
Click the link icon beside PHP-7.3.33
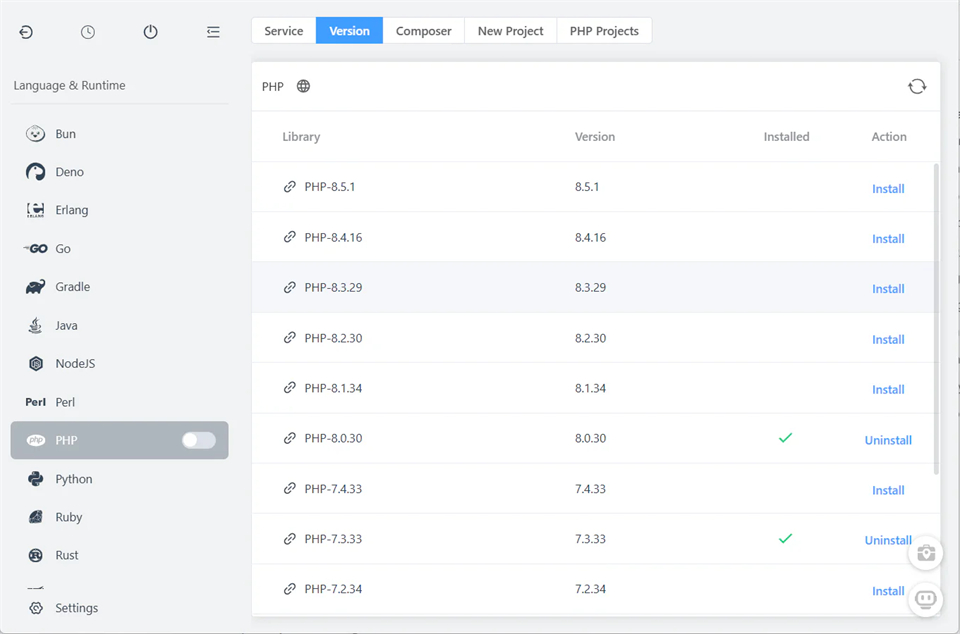(x=290, y=539)
